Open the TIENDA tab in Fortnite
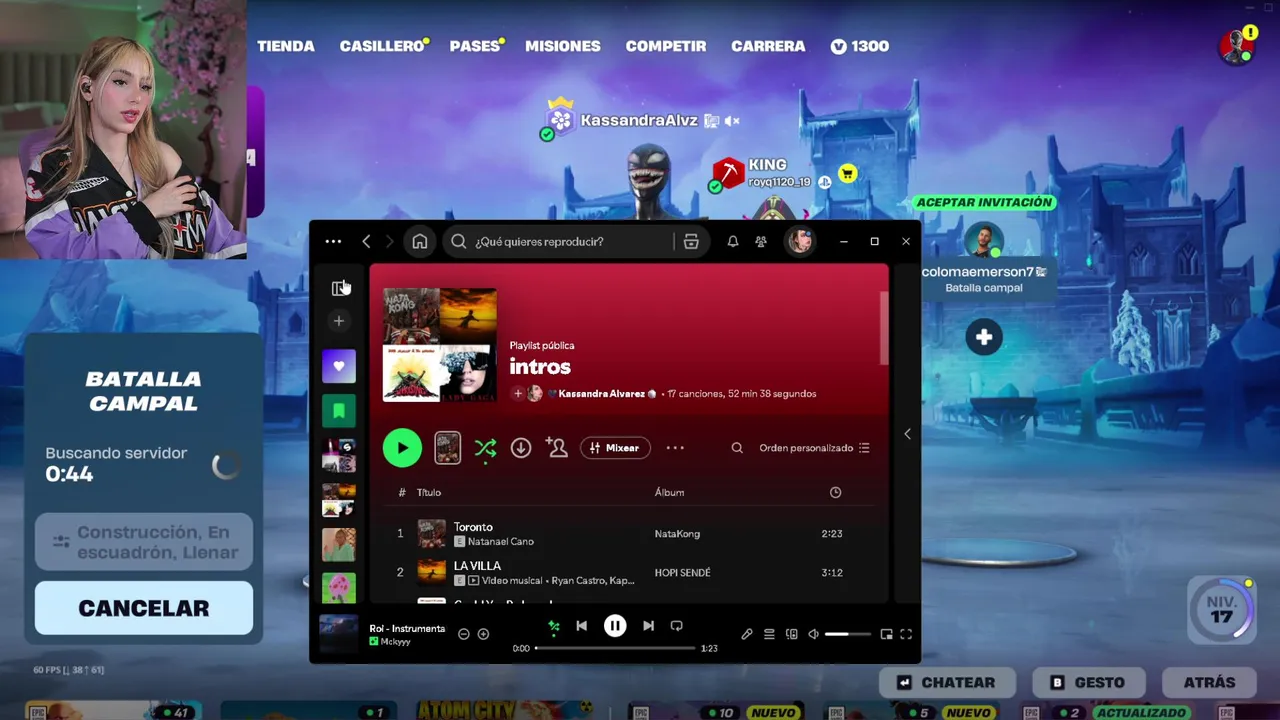Image resolution: width=1280 pixels, height=720 pixels. pyautogui.click(x=286, y=46)
